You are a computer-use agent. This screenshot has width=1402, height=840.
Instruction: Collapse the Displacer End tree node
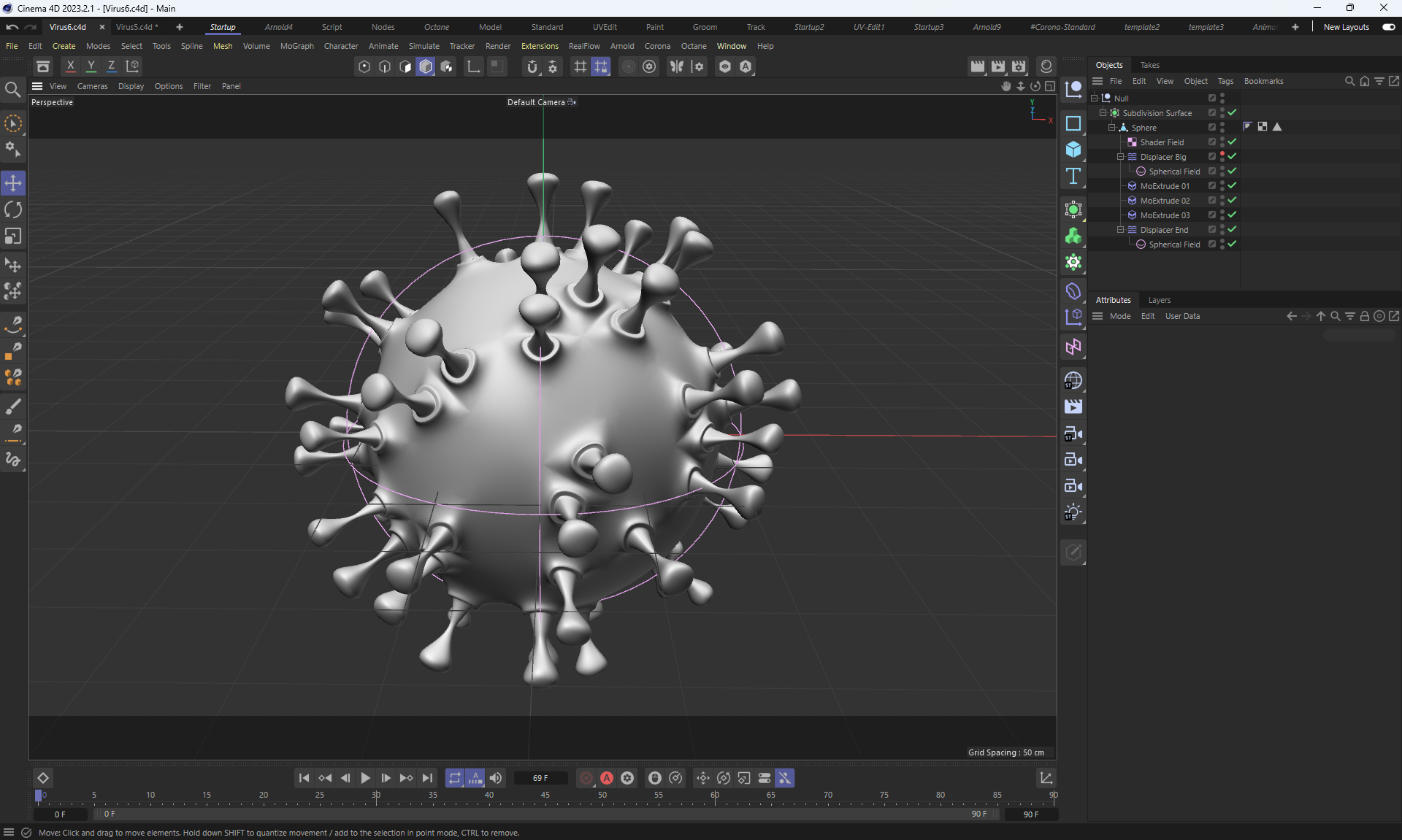(x=1120, y=229)
